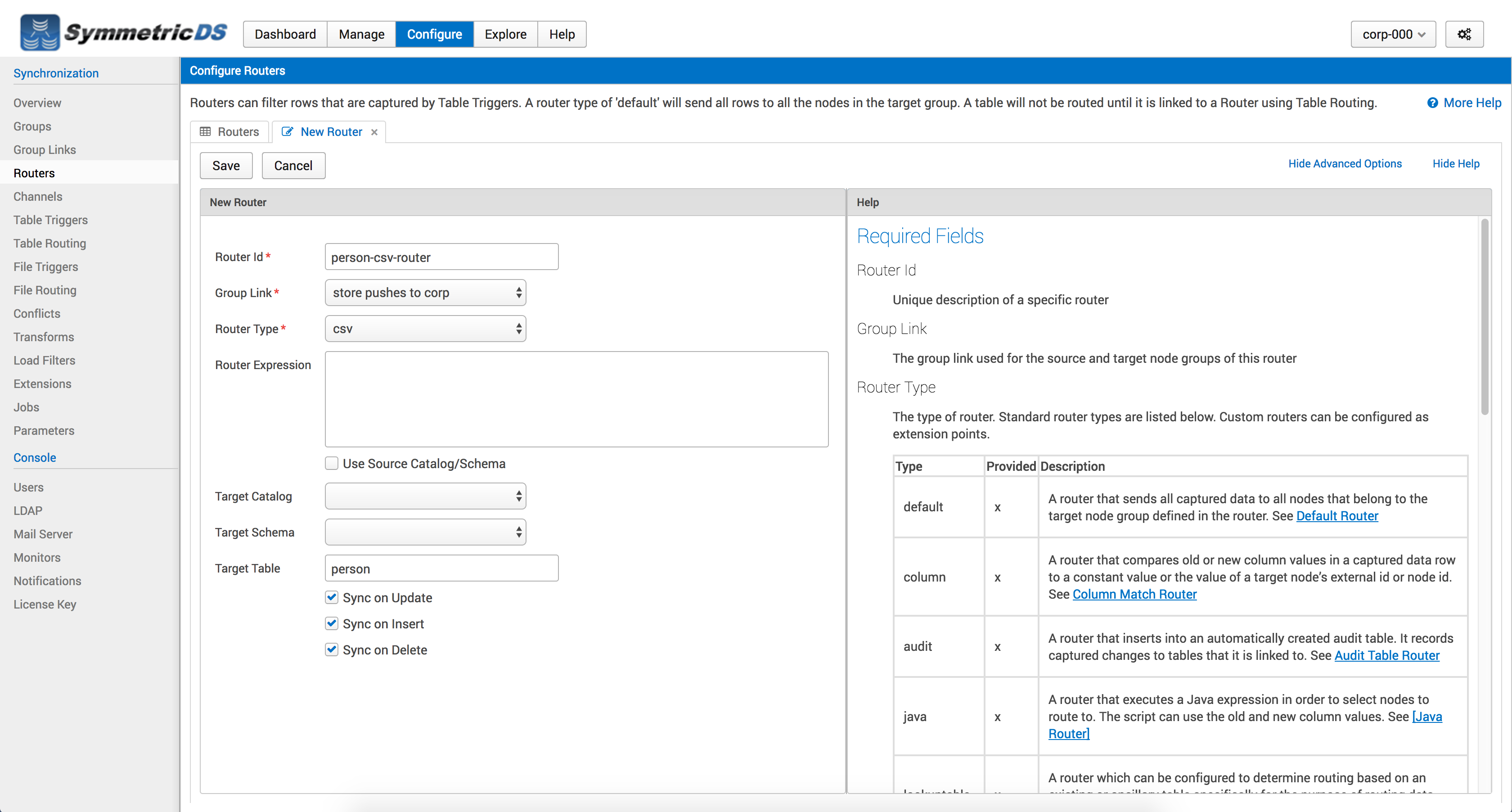Open the Explore tab
This screenshot has height=812, width=1512.
tap(505, 34)
